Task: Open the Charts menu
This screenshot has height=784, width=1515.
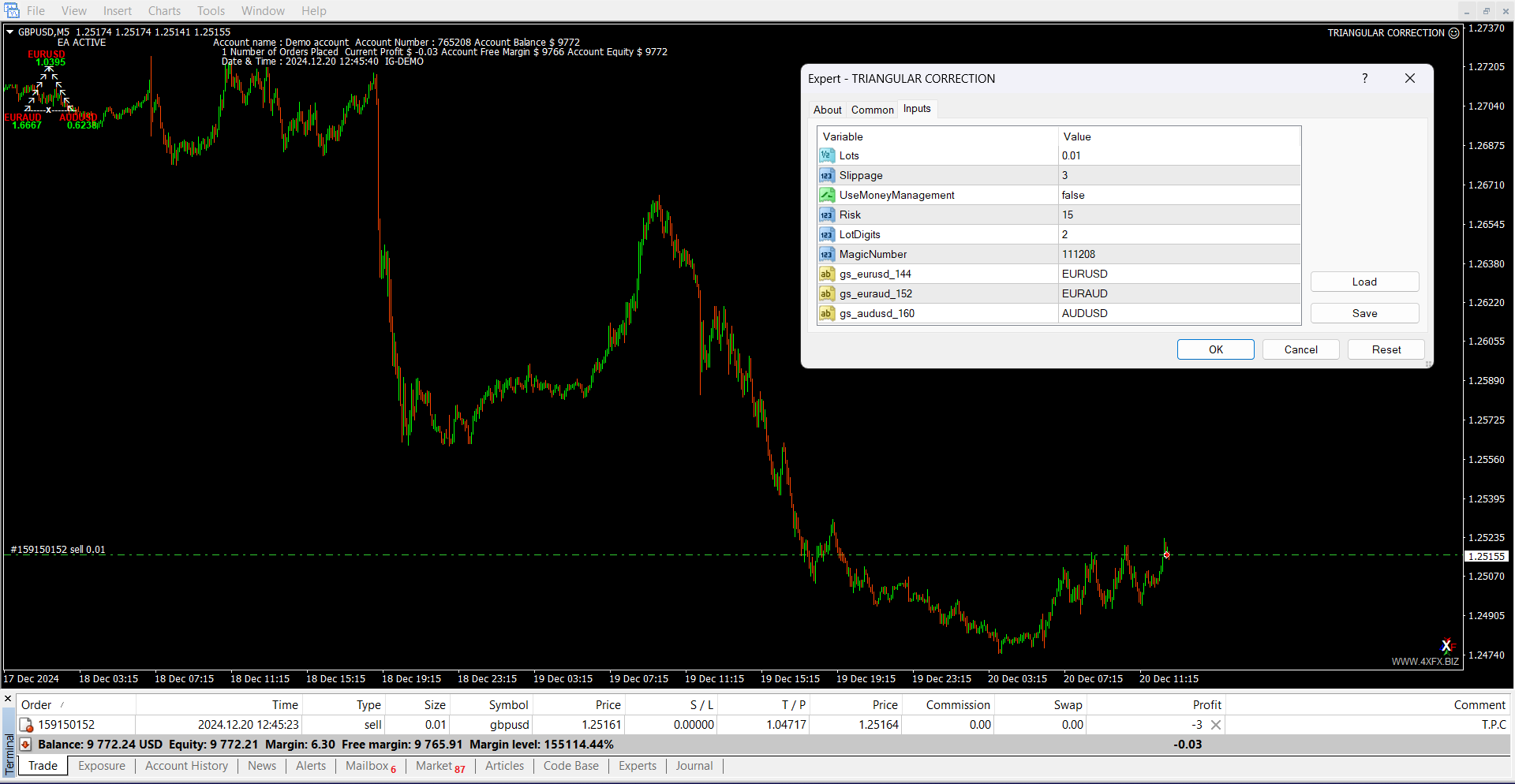Action: (x=164, y=11)
